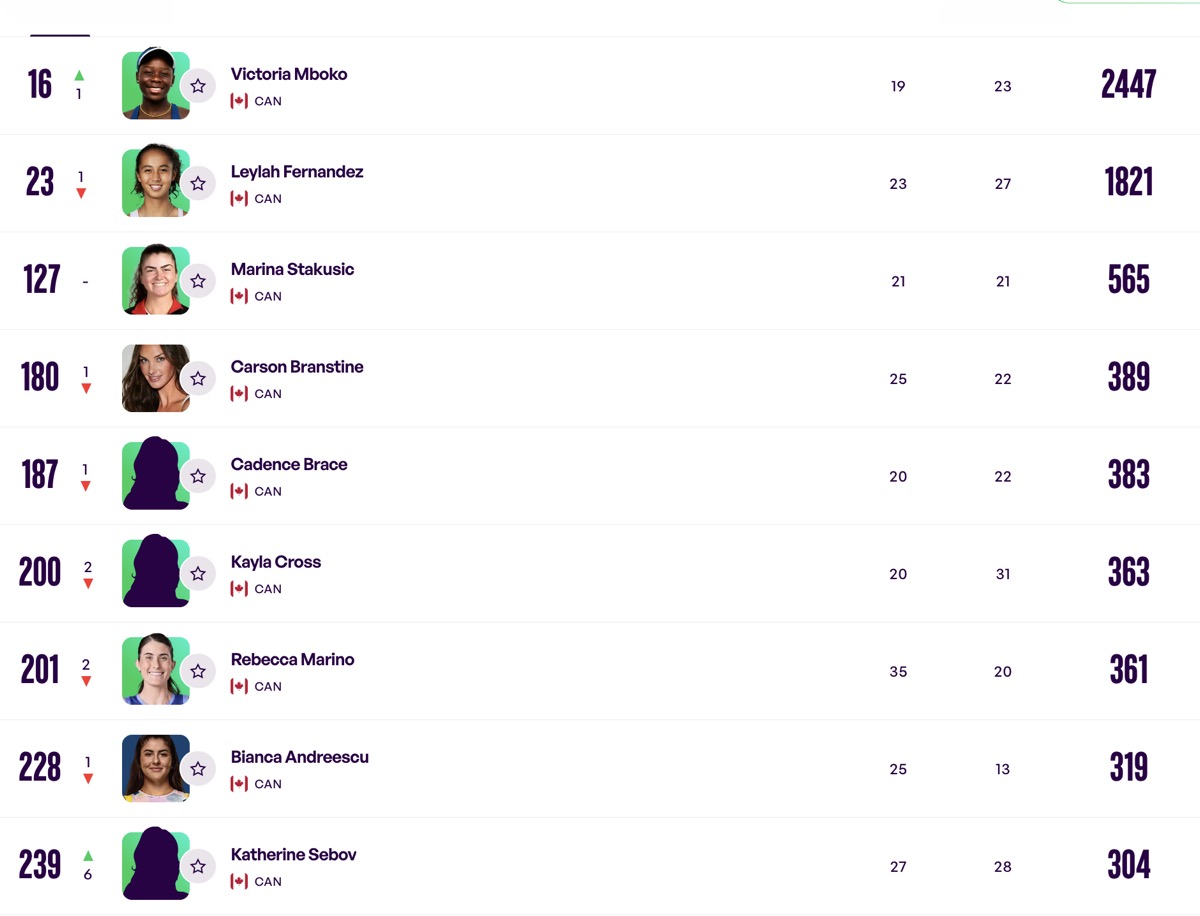Tap the star icon by Bianca Andreescu

[198, 768]
